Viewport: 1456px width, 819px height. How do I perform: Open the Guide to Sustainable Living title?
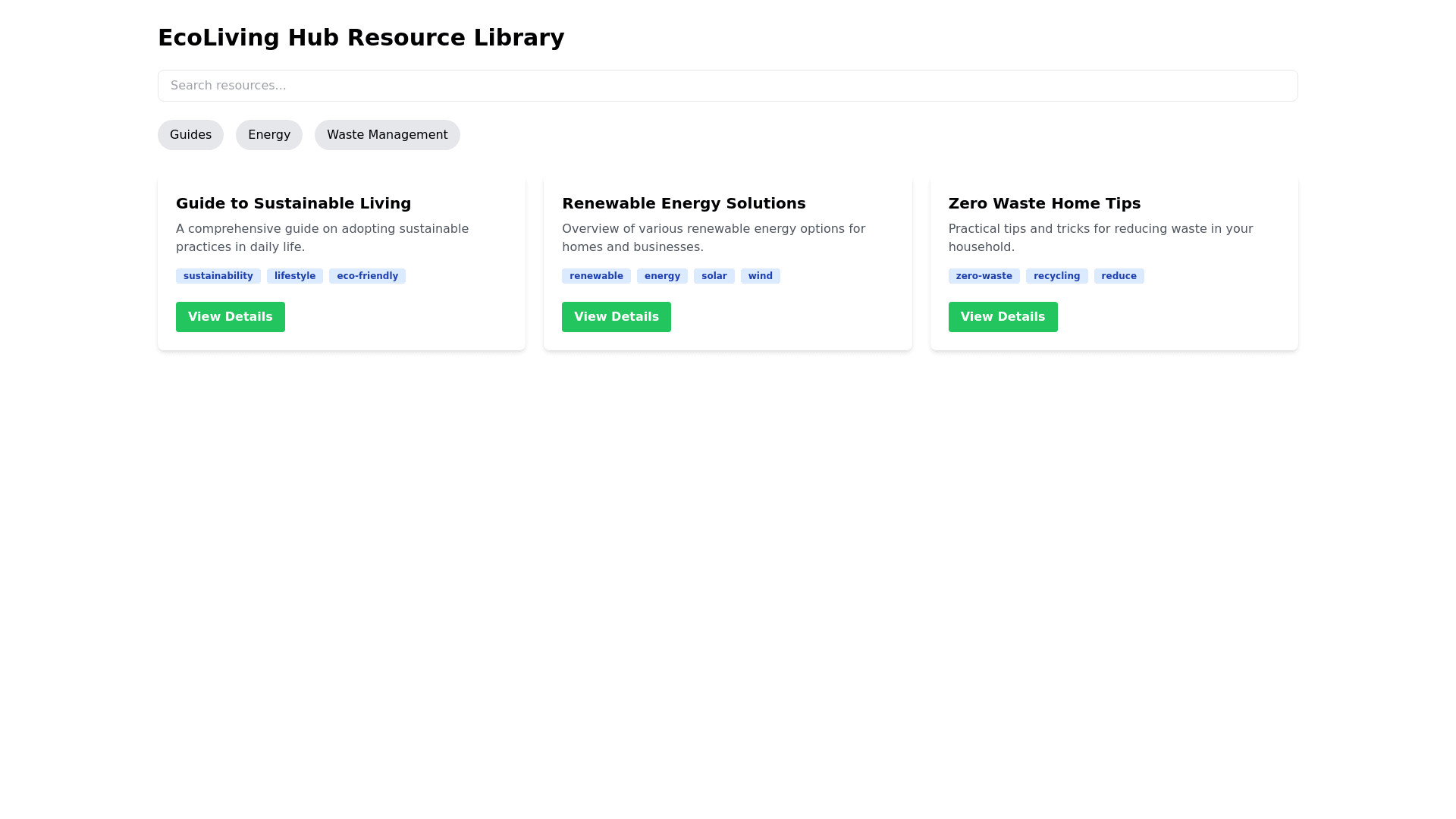[x=293, y=203]
